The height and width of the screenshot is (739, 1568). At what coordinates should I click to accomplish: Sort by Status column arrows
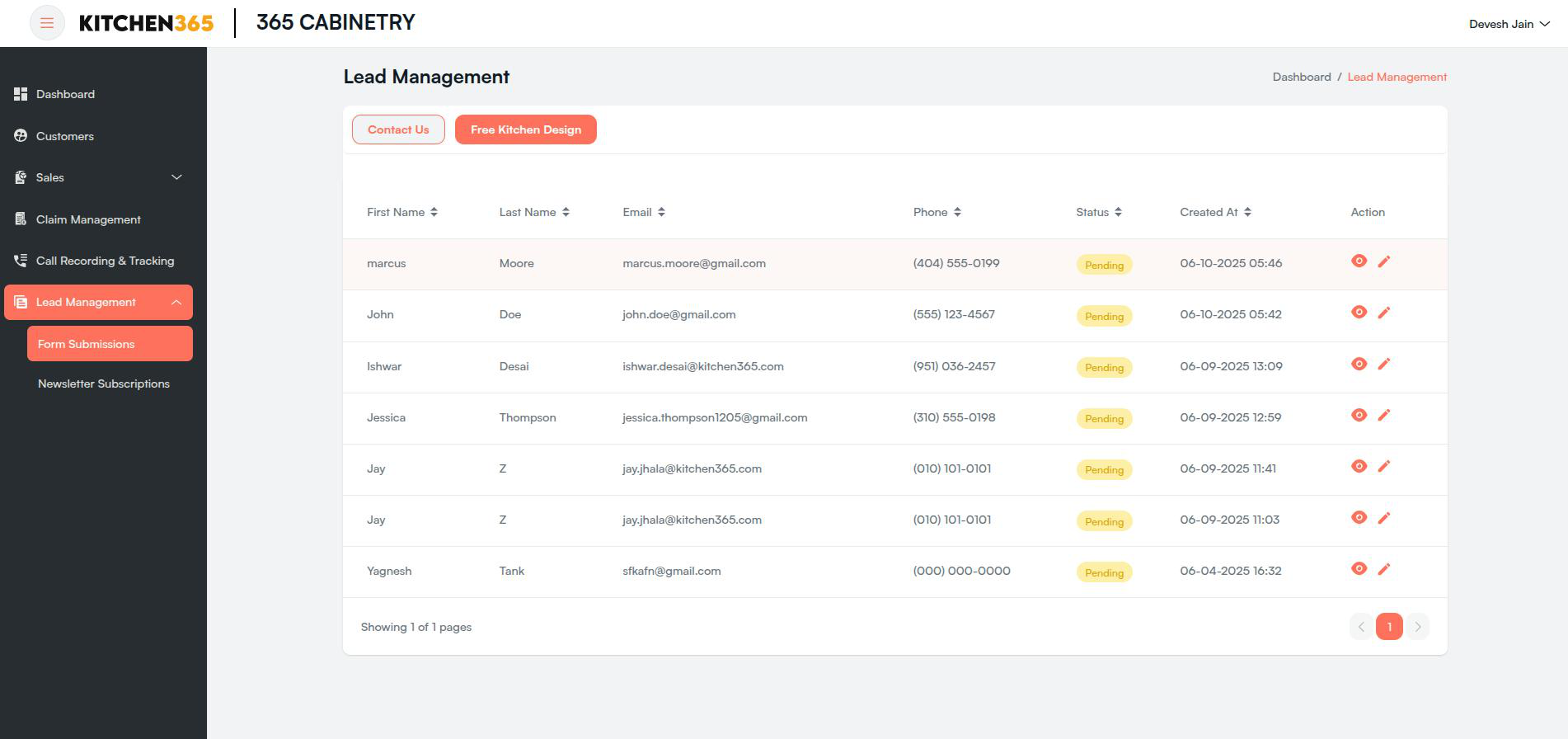click(1118, 212)
